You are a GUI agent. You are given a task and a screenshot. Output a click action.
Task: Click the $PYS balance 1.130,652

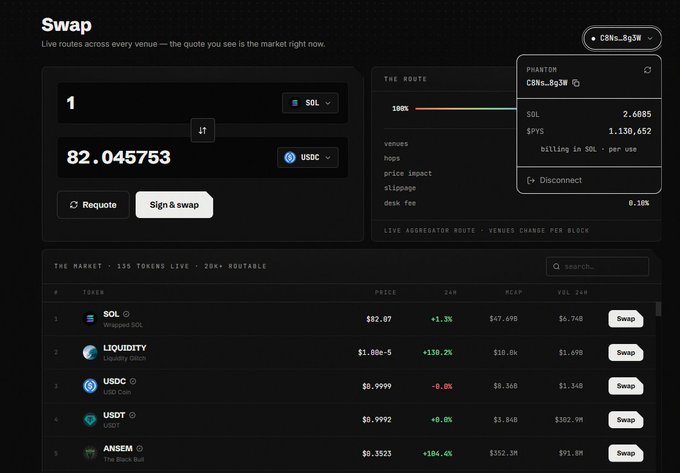click(630, 131)
